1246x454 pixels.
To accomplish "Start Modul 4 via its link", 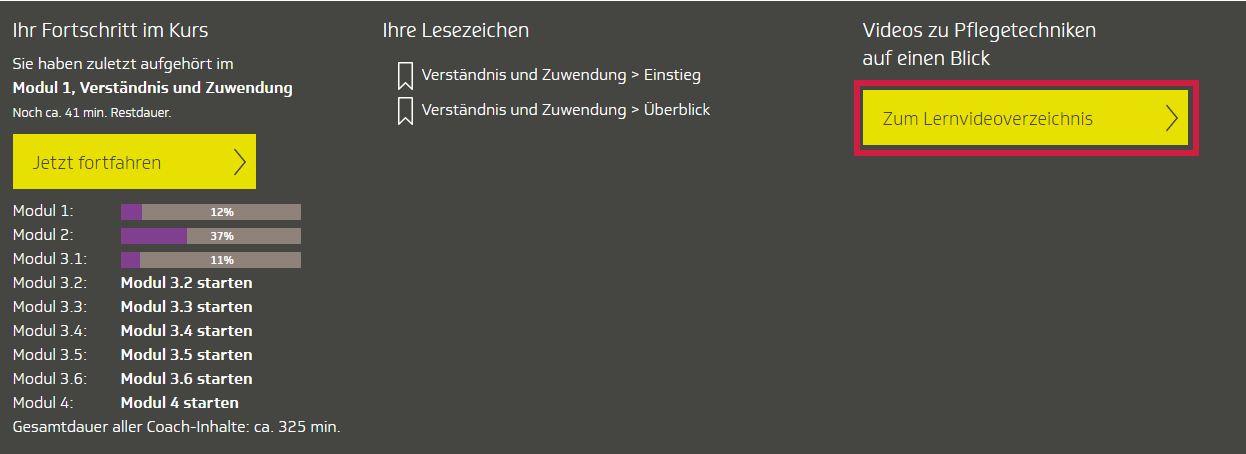I will 180,403.
